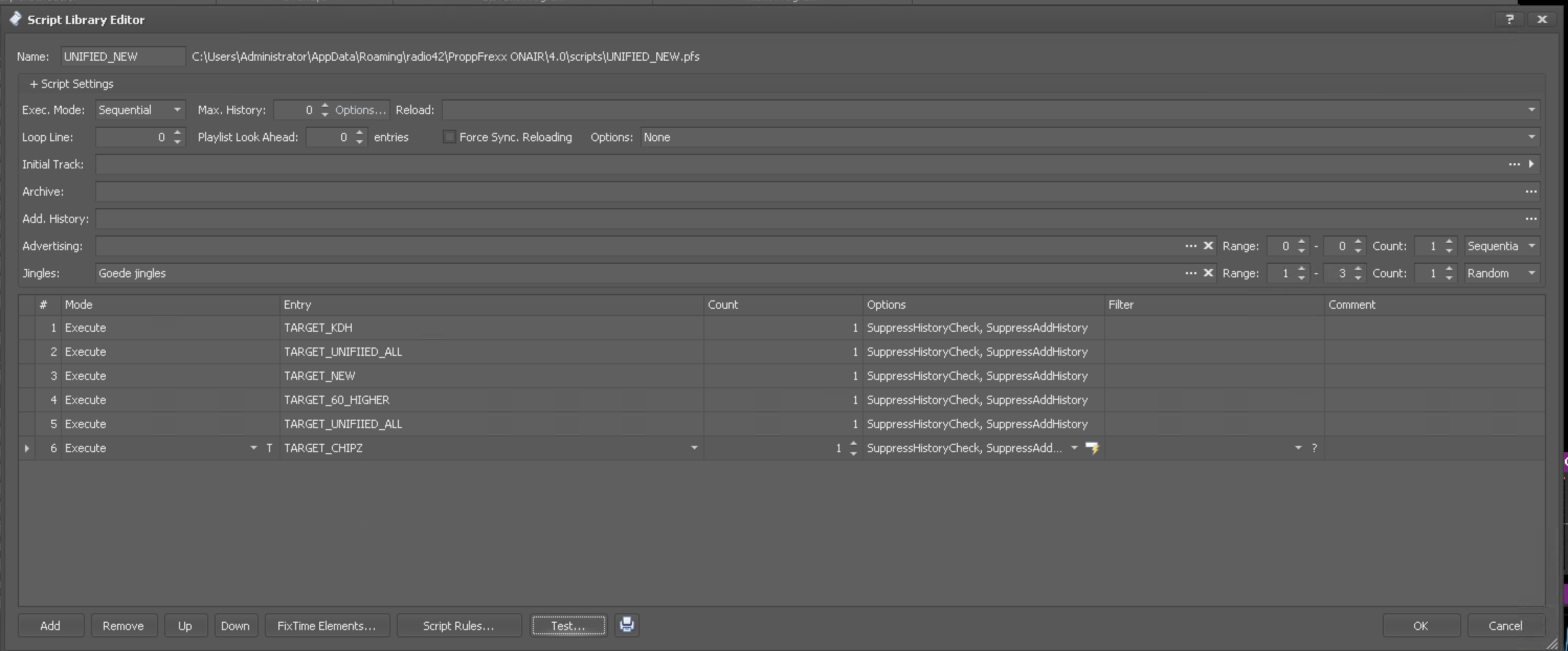1568x651 pixels.
Task: Click the Add button
Action: click(x=51, y=625)
